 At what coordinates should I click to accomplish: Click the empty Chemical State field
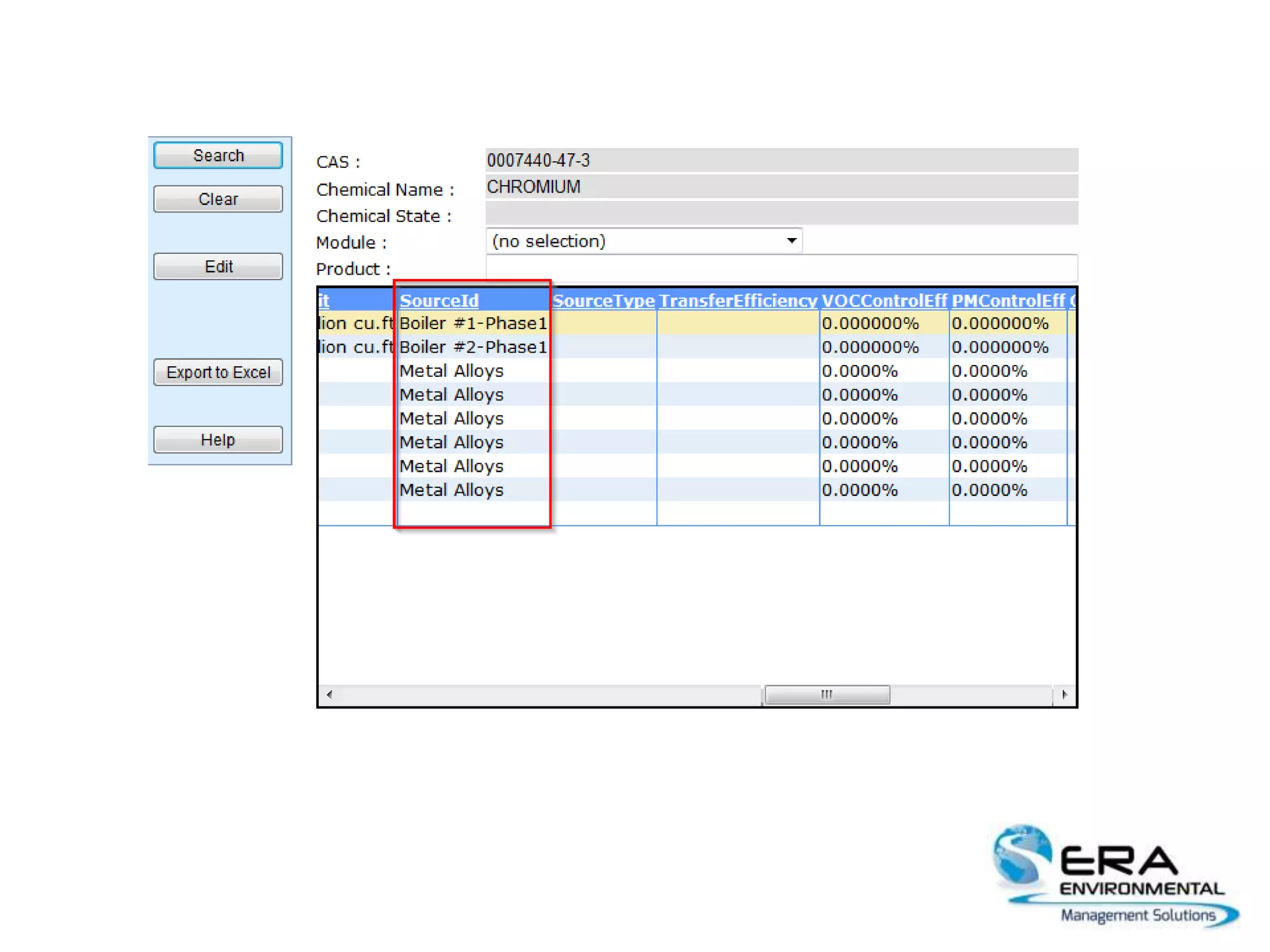781,214
